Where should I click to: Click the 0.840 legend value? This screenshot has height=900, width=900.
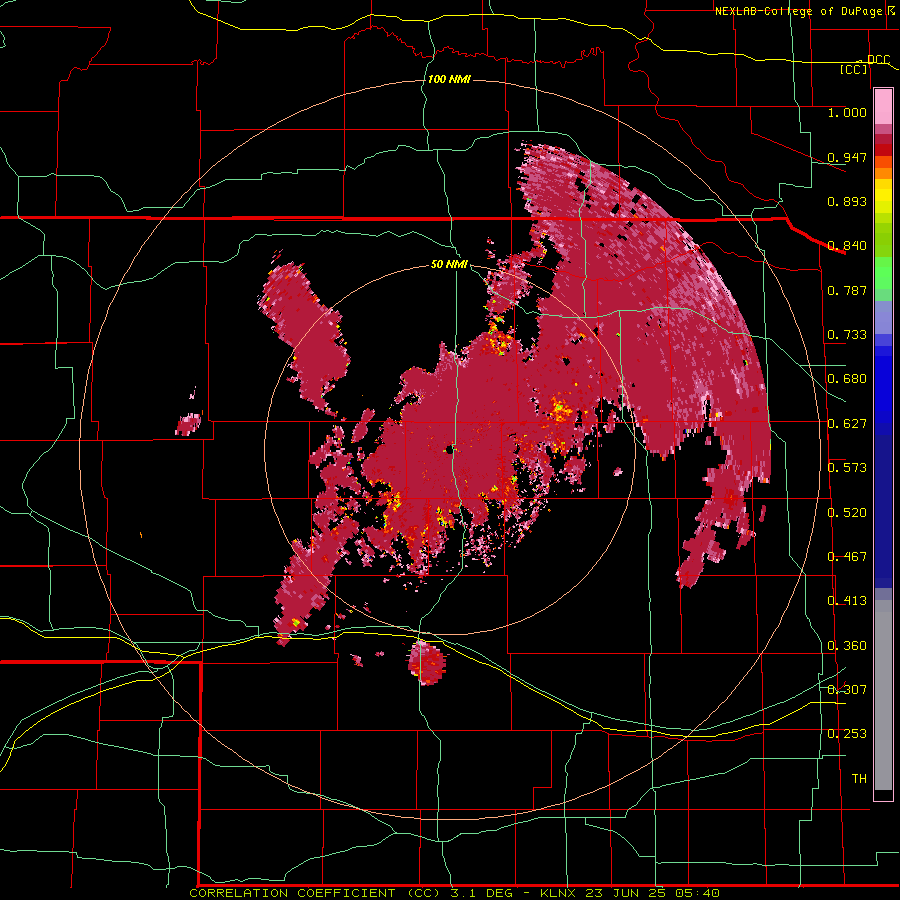(847, 246)
